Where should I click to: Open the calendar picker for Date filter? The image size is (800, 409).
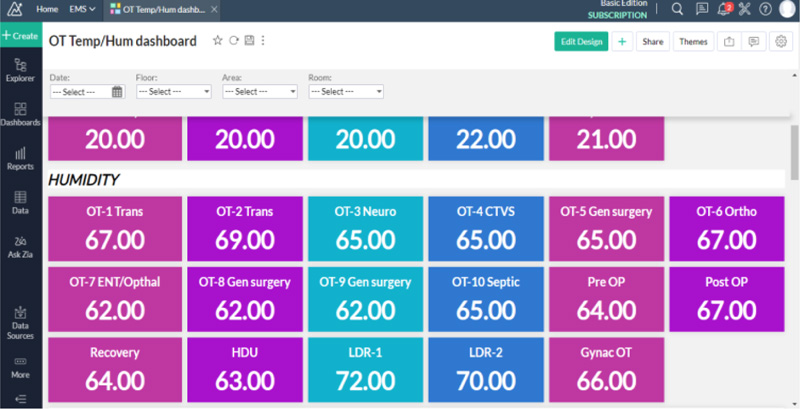tap(117, 91)
